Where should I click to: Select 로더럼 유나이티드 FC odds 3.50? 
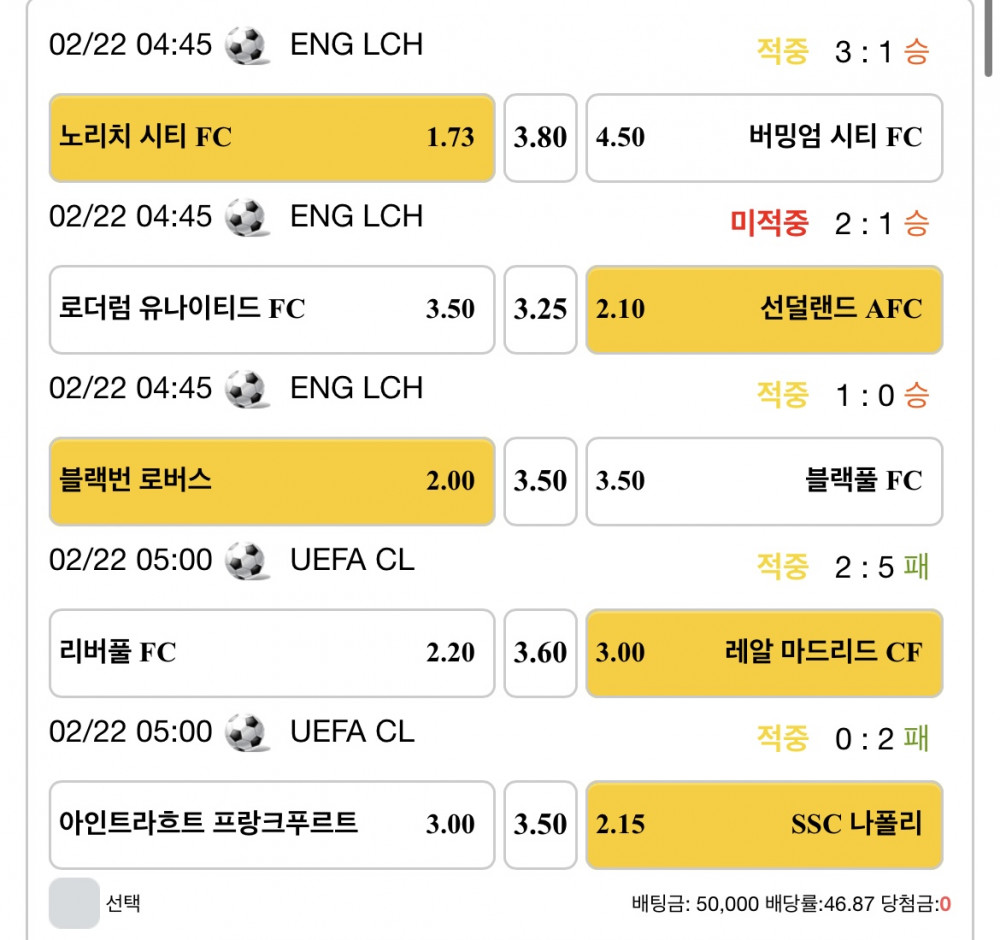click(x=272, y=310)
